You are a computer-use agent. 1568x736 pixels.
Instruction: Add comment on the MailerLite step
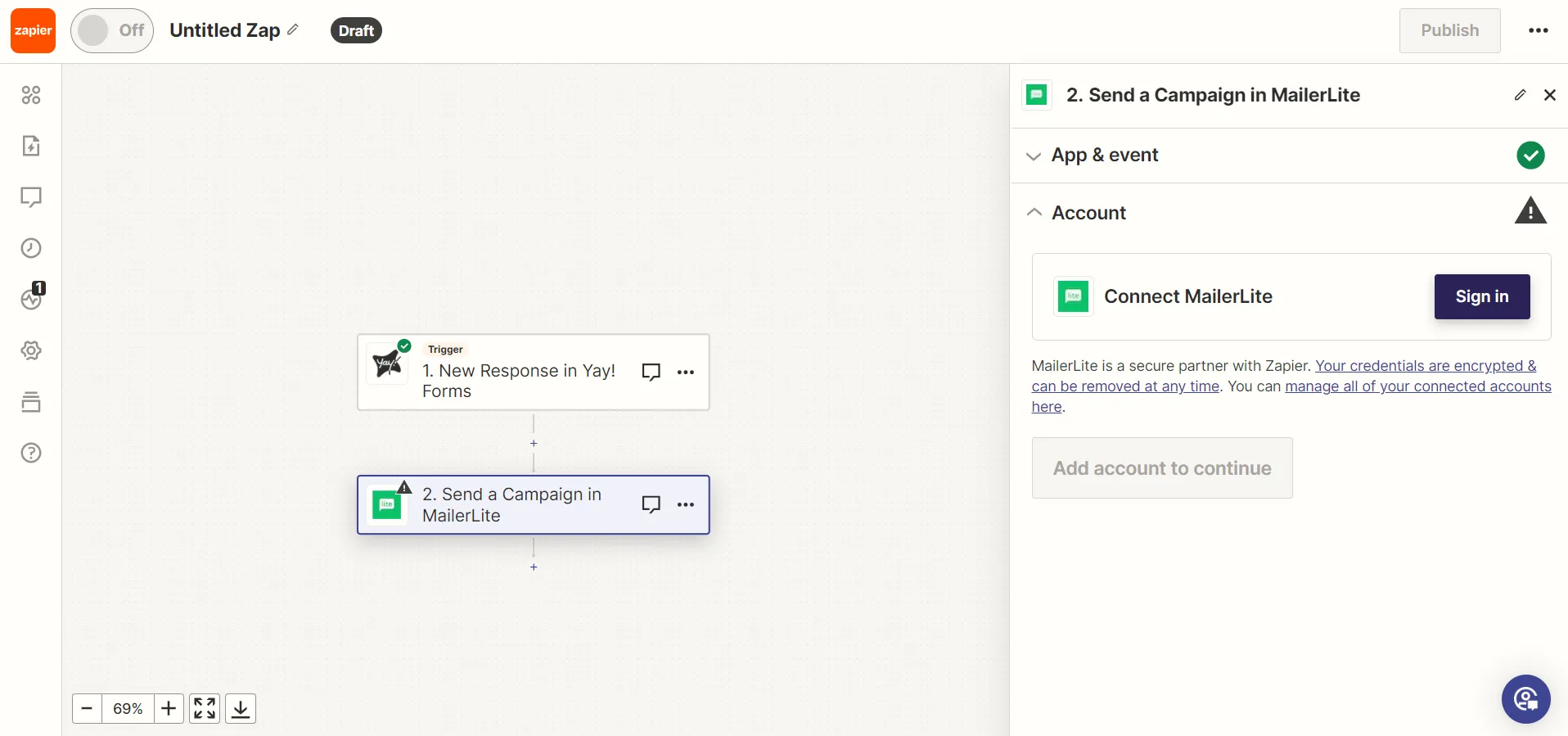click(x=651, y=504)
